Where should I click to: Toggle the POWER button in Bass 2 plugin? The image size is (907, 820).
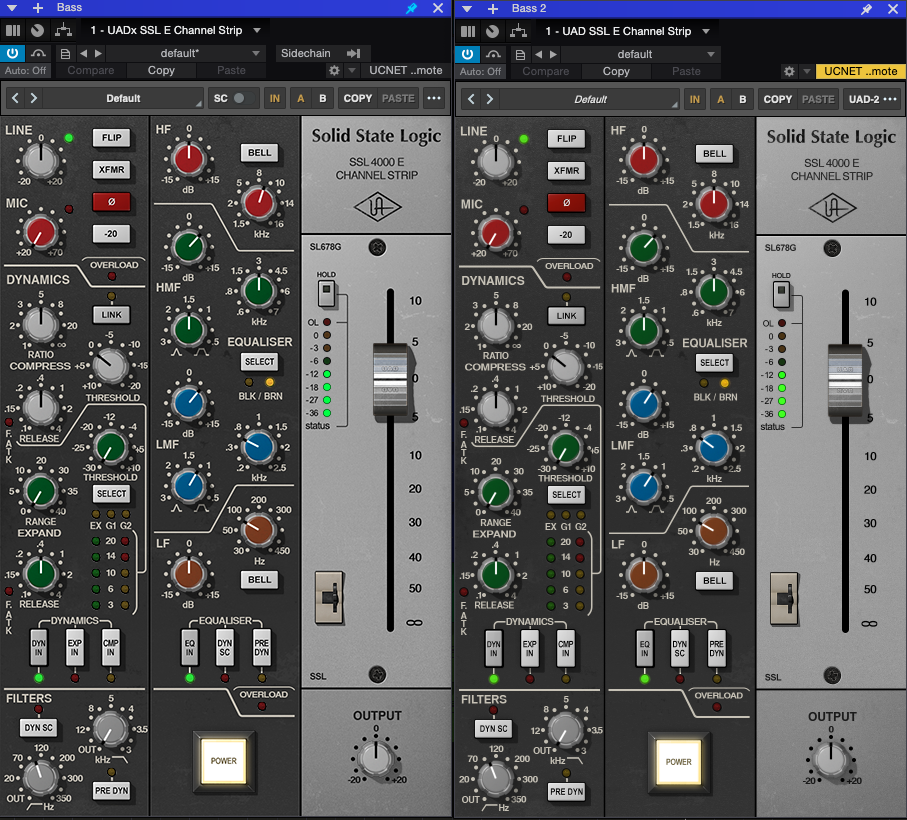pos(679,762)
